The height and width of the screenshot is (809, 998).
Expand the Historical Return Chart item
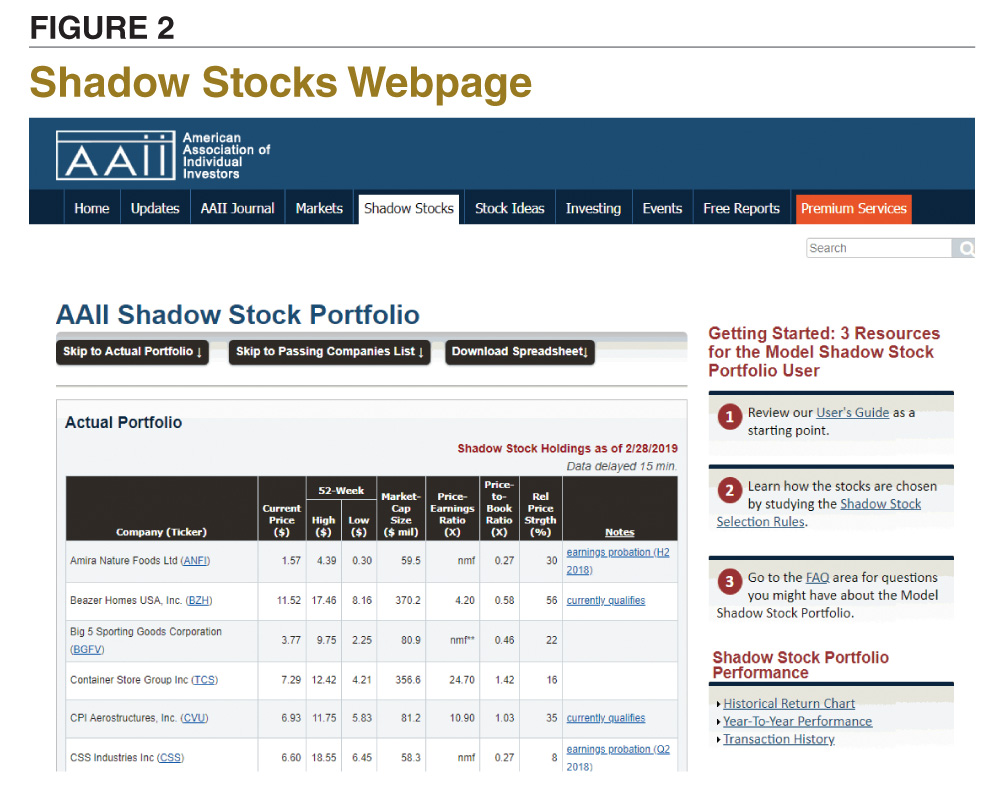pyautogui.click(x=790, y=702)
